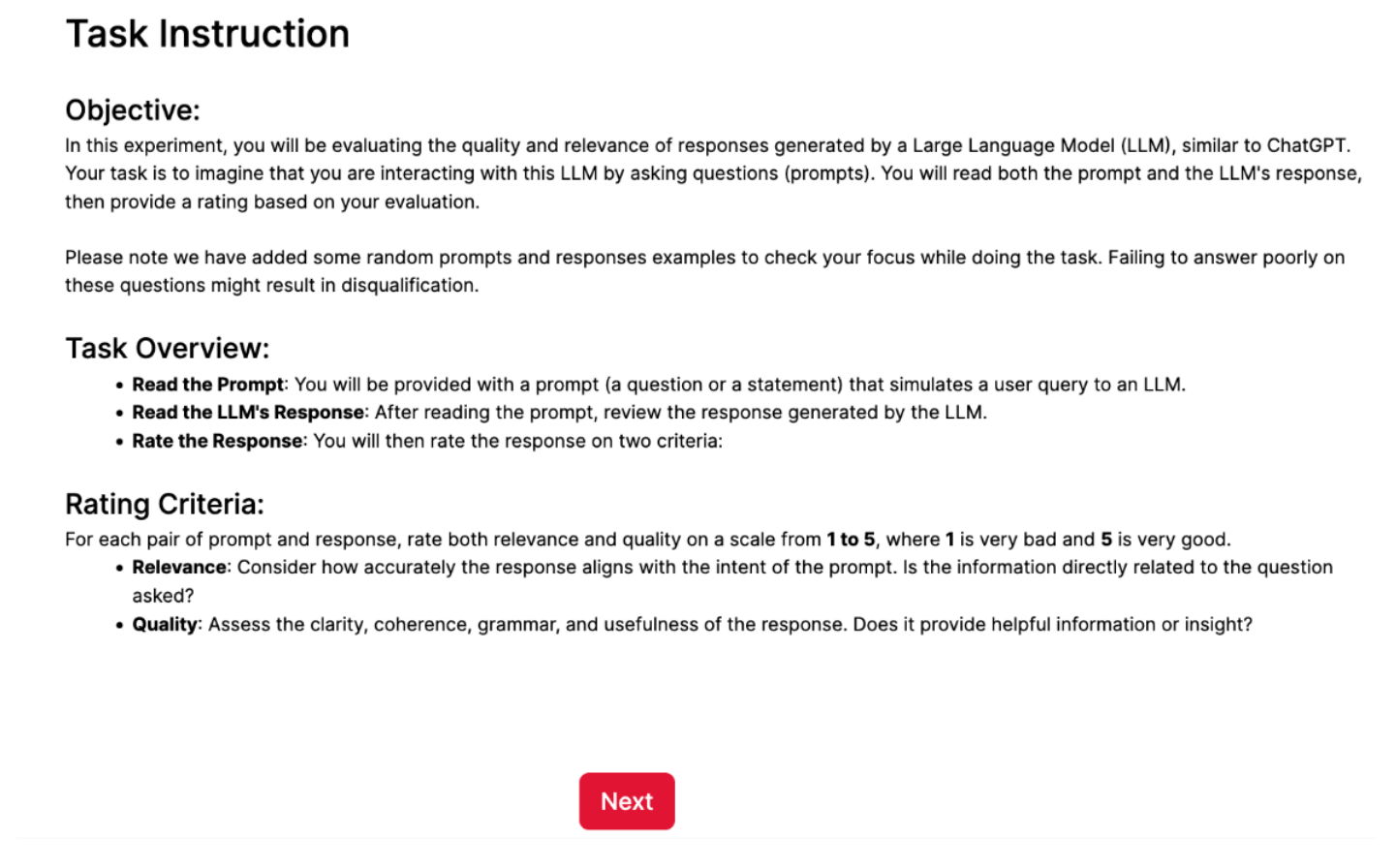Click the bolded Quality criterion label
The height and width of the screenshot is (868, 1396).
coord(167,624)
